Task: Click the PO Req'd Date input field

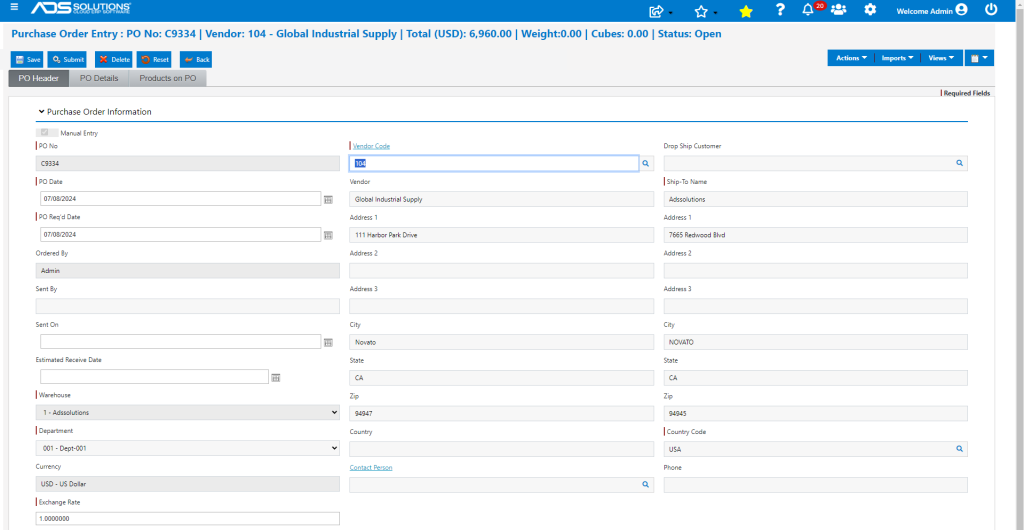Action: (180, 234)
